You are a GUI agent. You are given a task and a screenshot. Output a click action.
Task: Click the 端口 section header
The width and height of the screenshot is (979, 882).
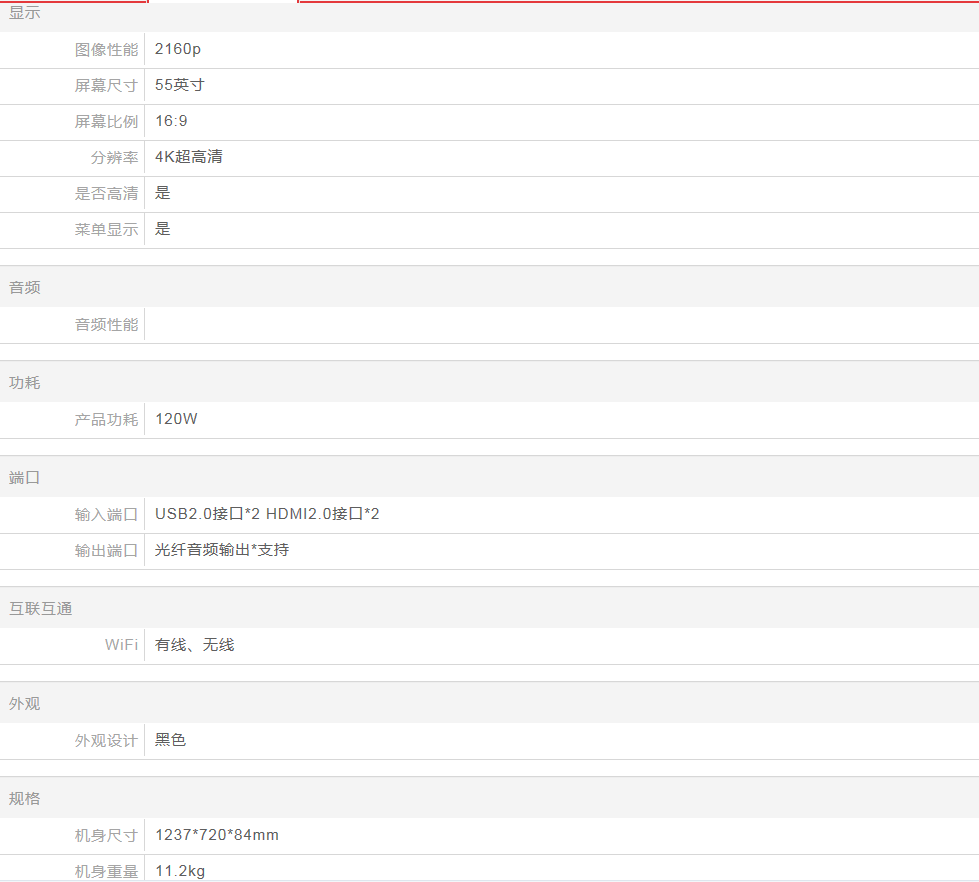pos(25,478)
